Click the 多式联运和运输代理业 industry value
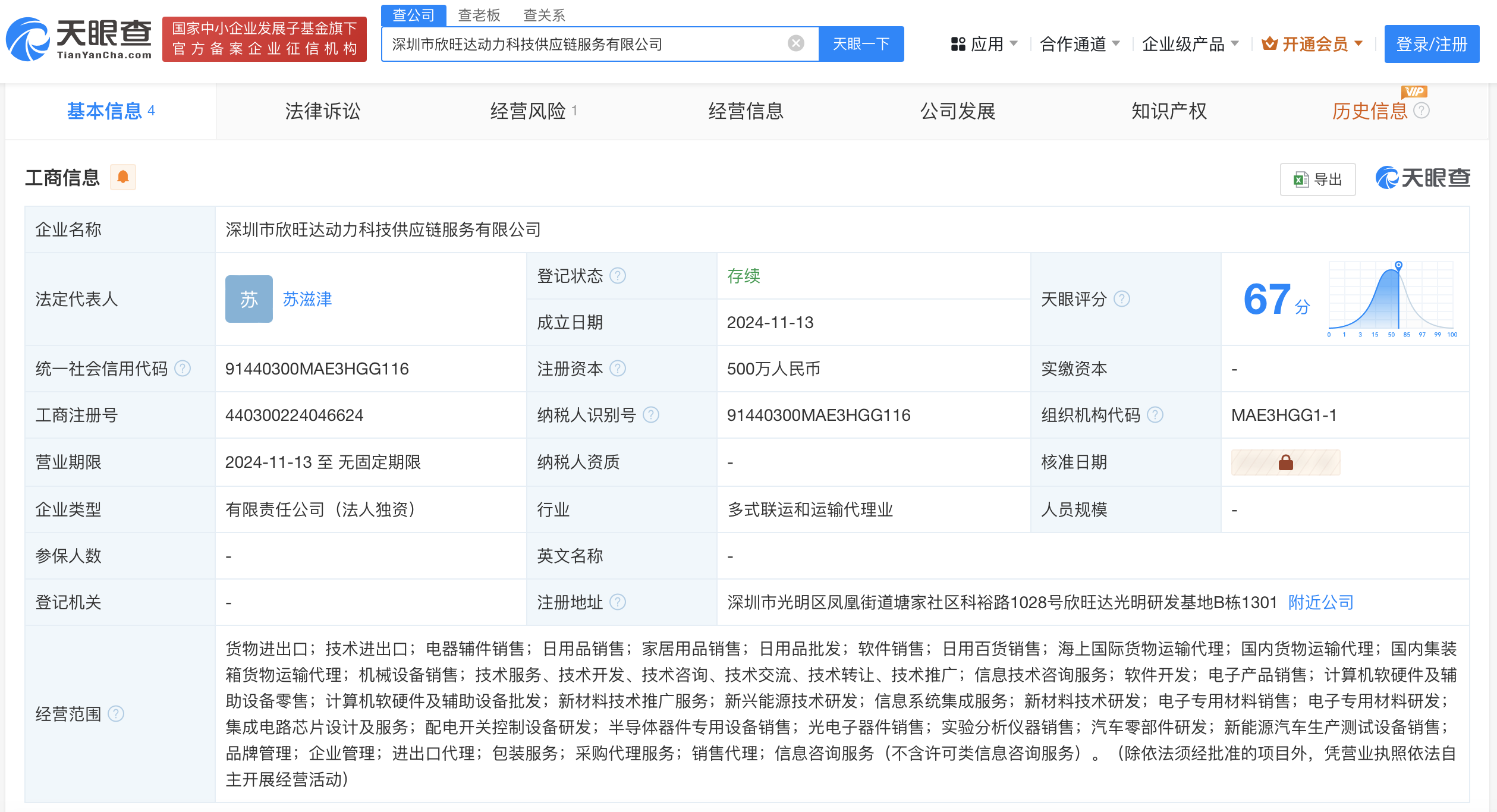The width and height of the screenshot is (1497, 812). coord(810,509)
